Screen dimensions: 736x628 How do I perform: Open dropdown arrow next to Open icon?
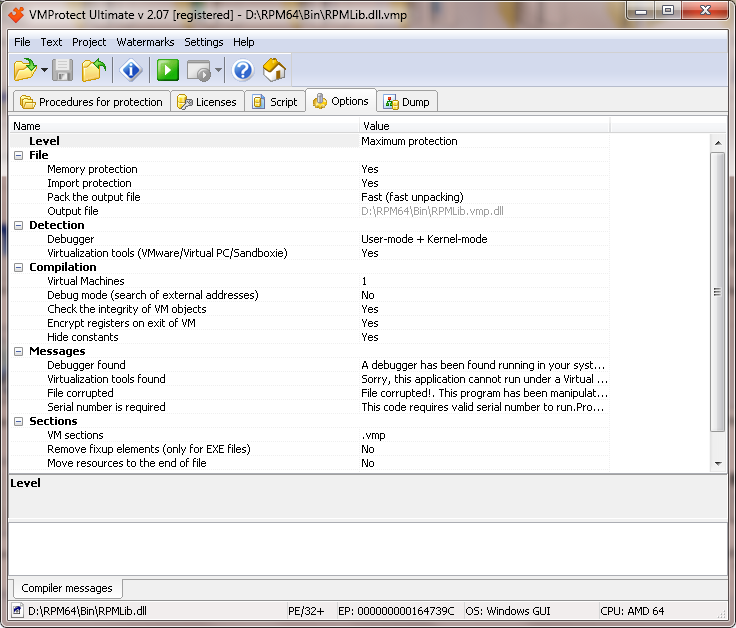45,71
